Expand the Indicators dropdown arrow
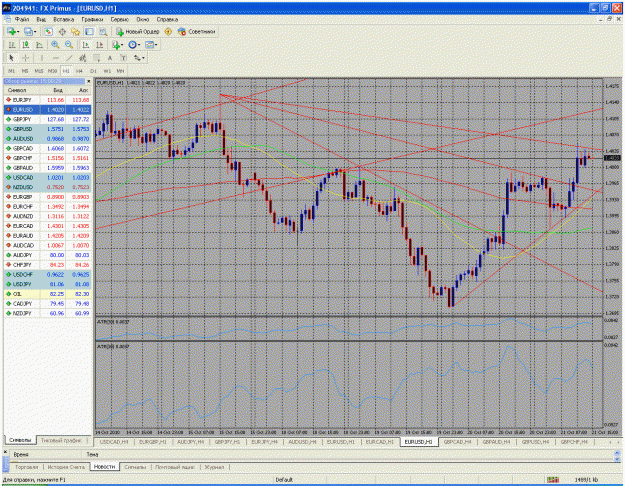The image size is (625, 486). click(122, 45)
